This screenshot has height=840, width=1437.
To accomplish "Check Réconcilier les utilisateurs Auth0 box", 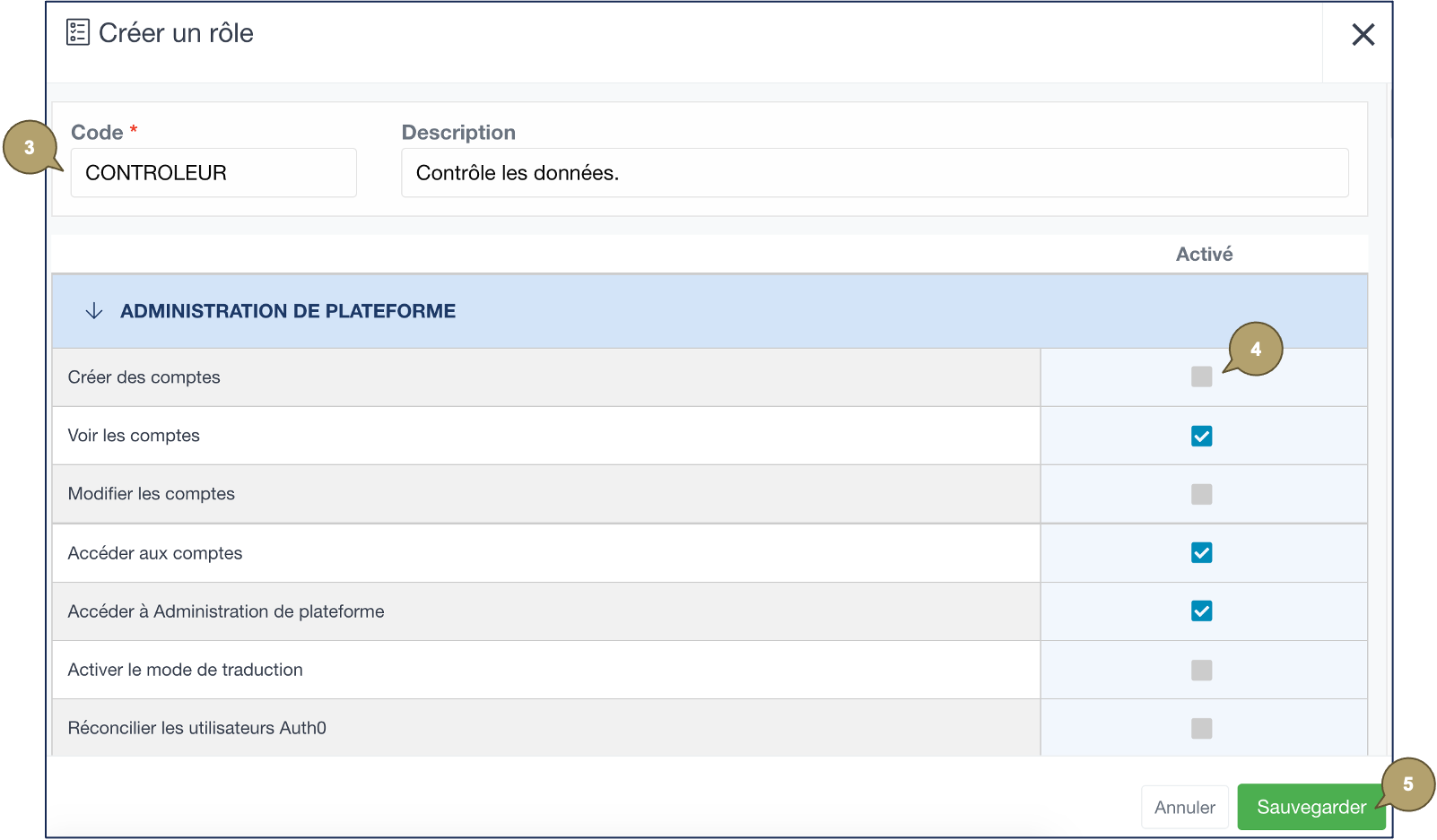I will (x=1201, y=729).
